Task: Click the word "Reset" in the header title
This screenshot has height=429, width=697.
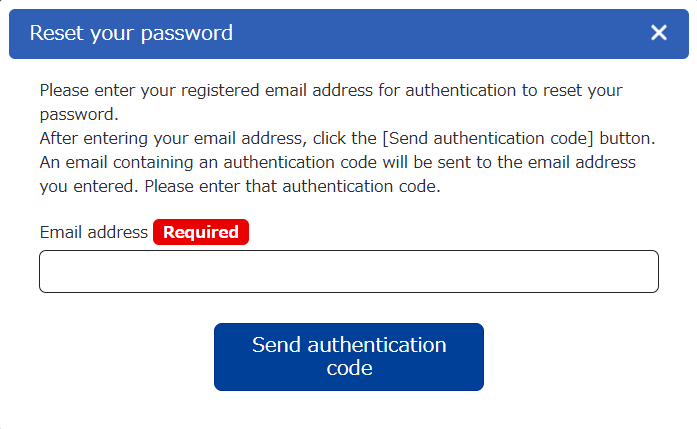Action: click(x=56, y=33)
